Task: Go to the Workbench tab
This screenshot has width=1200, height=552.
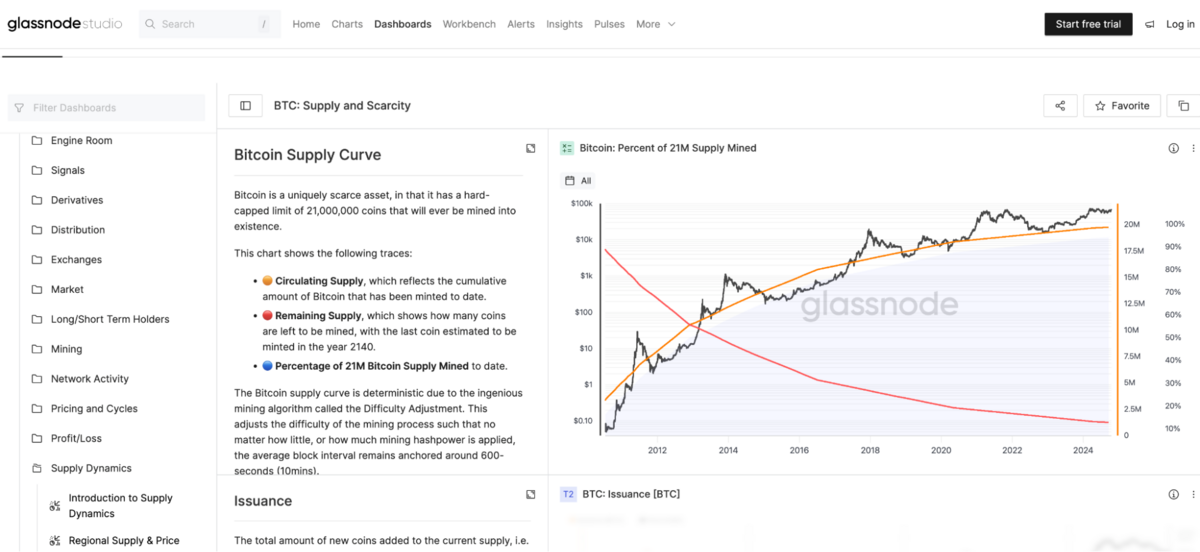Action: pos(469,24)
